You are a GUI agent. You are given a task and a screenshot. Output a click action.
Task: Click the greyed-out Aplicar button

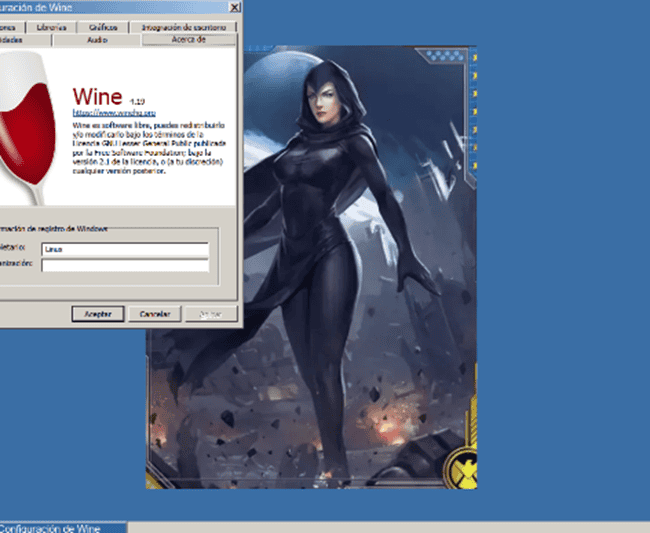point(210,314)
